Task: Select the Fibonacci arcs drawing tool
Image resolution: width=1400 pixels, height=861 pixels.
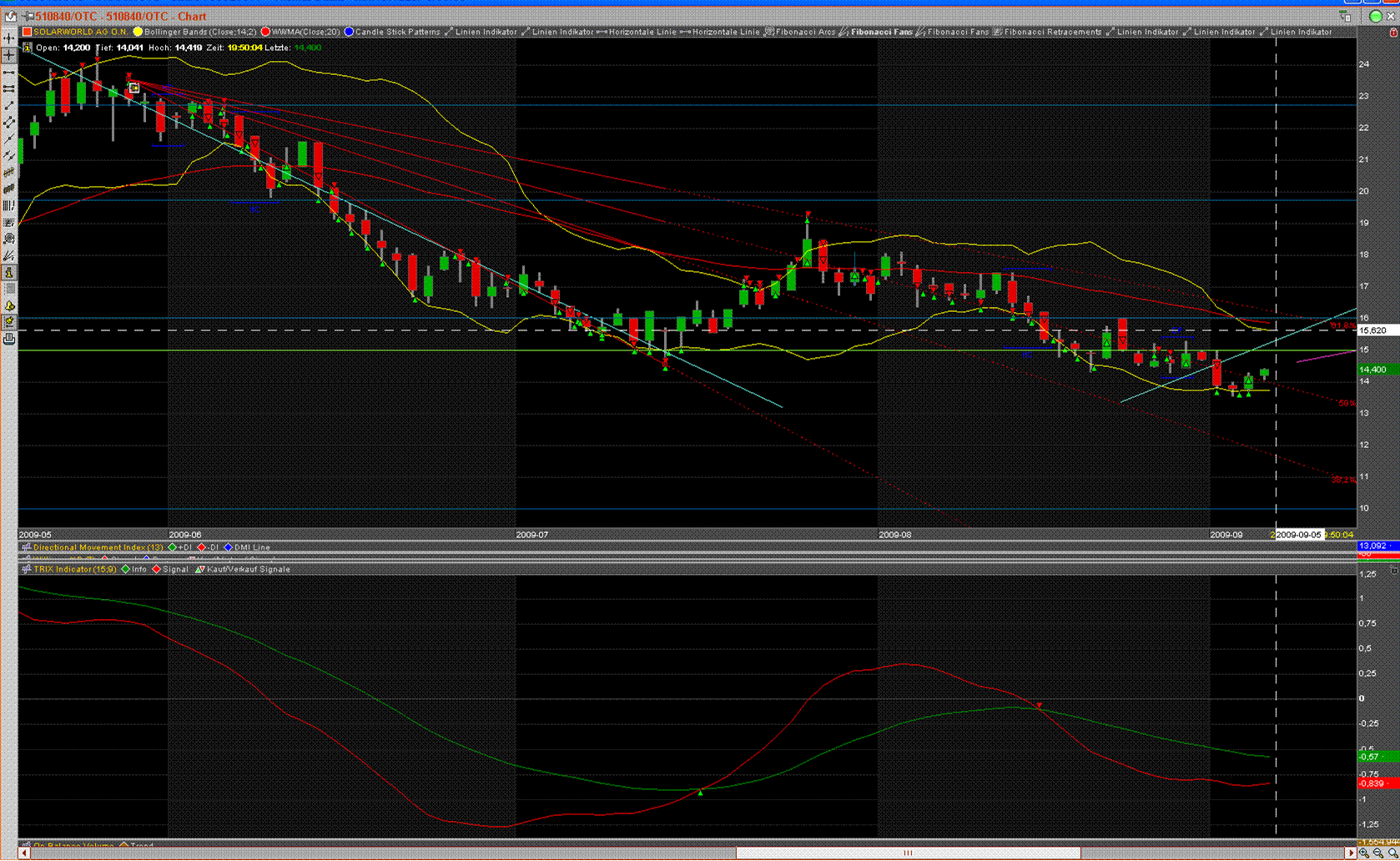Action: point(9,239)
